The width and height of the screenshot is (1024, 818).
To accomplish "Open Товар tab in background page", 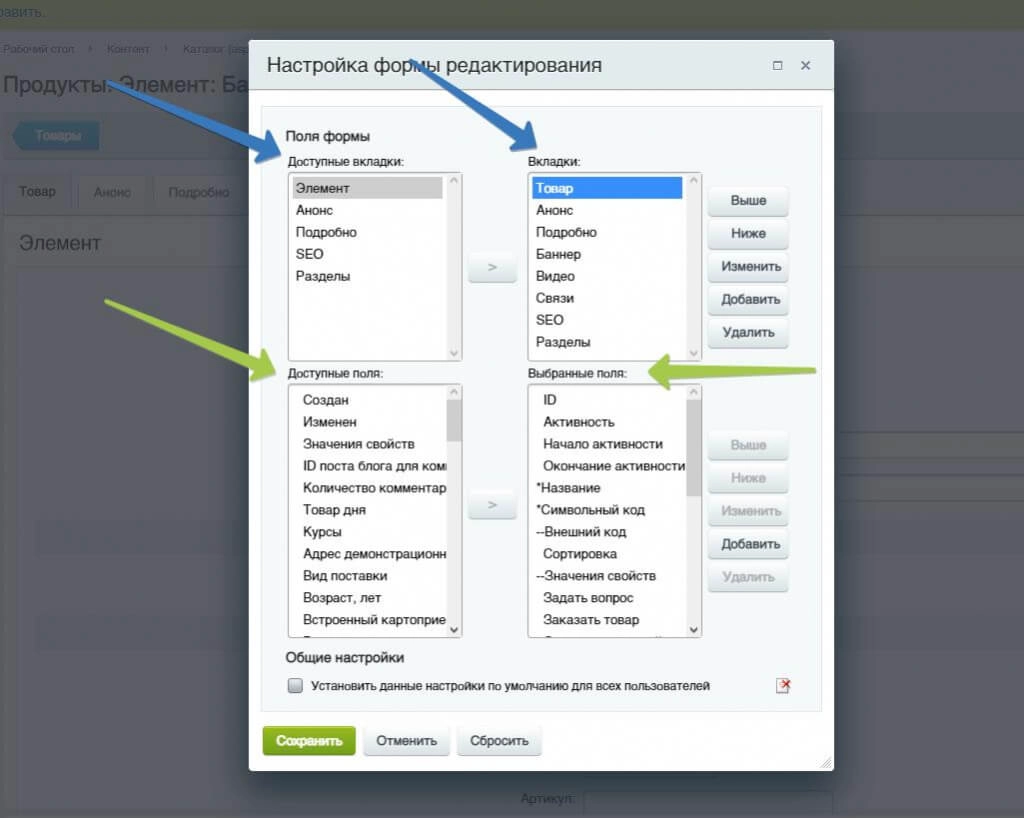I will (37, 192).
